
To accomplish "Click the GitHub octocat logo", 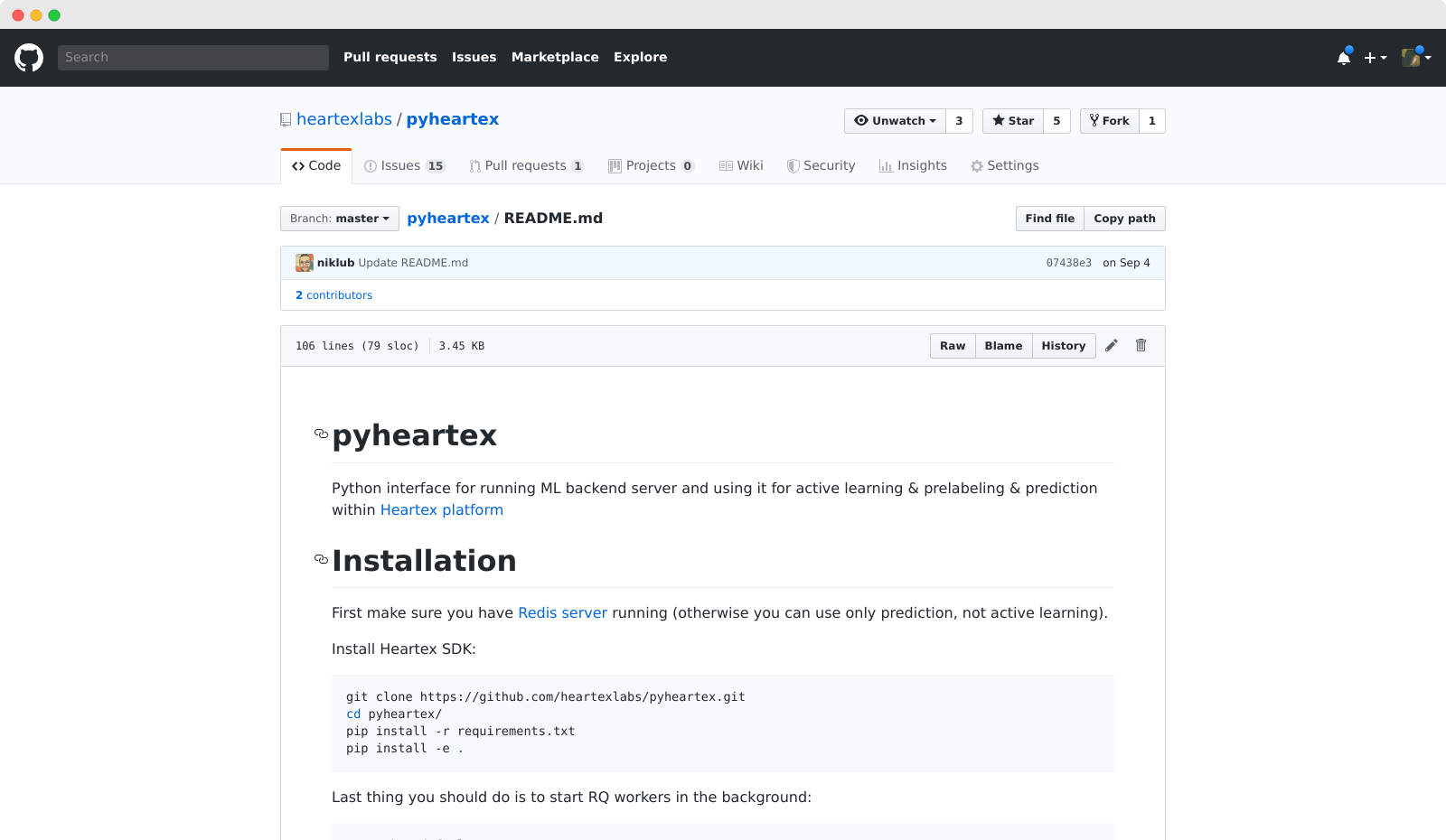I will coord(29,57).
